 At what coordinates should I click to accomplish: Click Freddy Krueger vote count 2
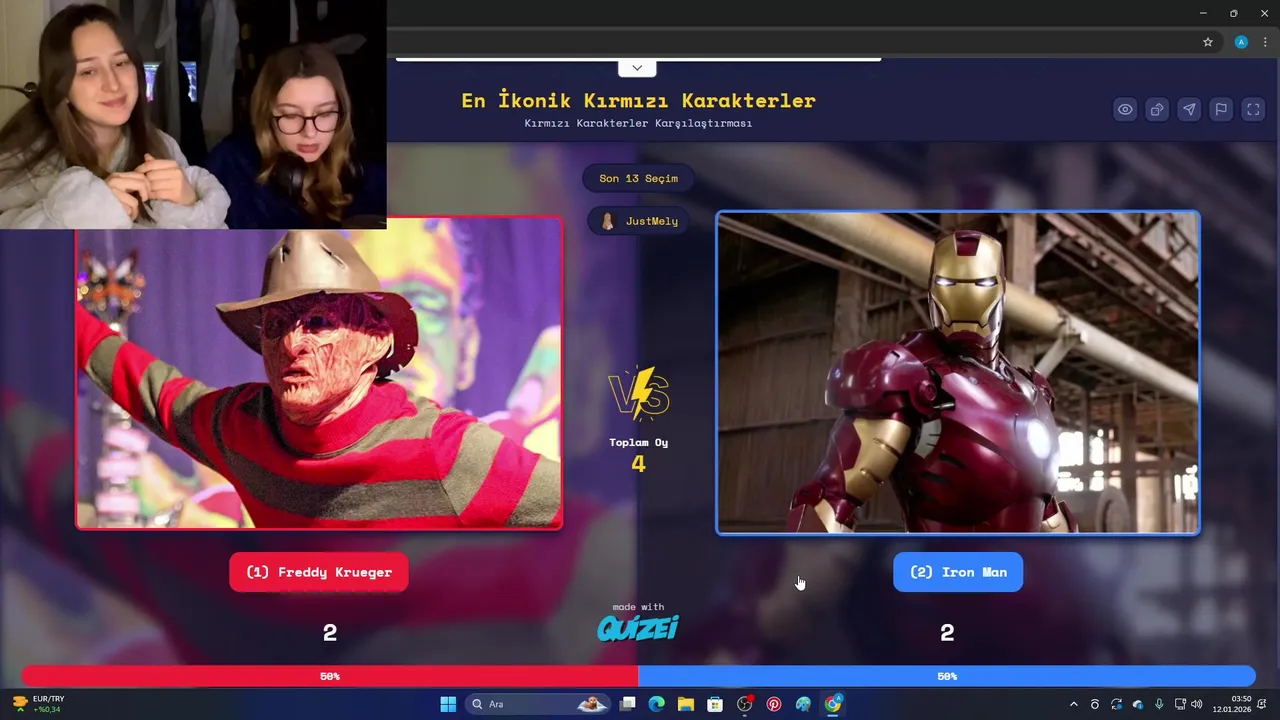[x=330, y=633]
